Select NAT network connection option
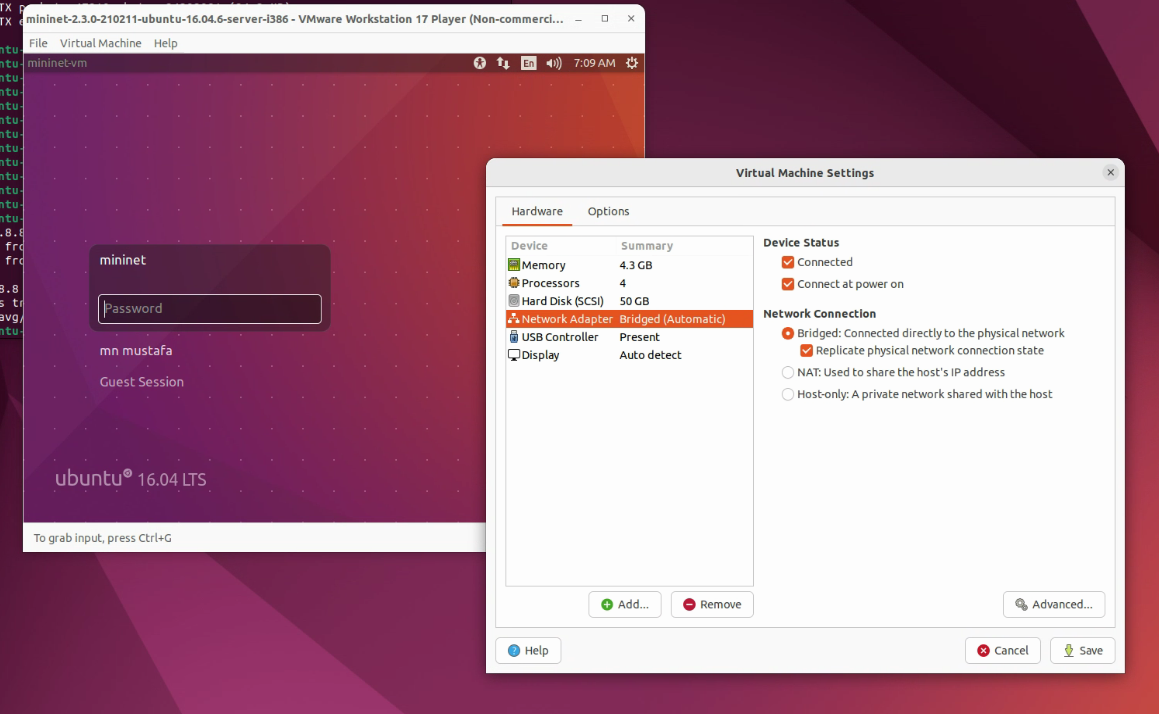1159x714 pixels. 788,373
